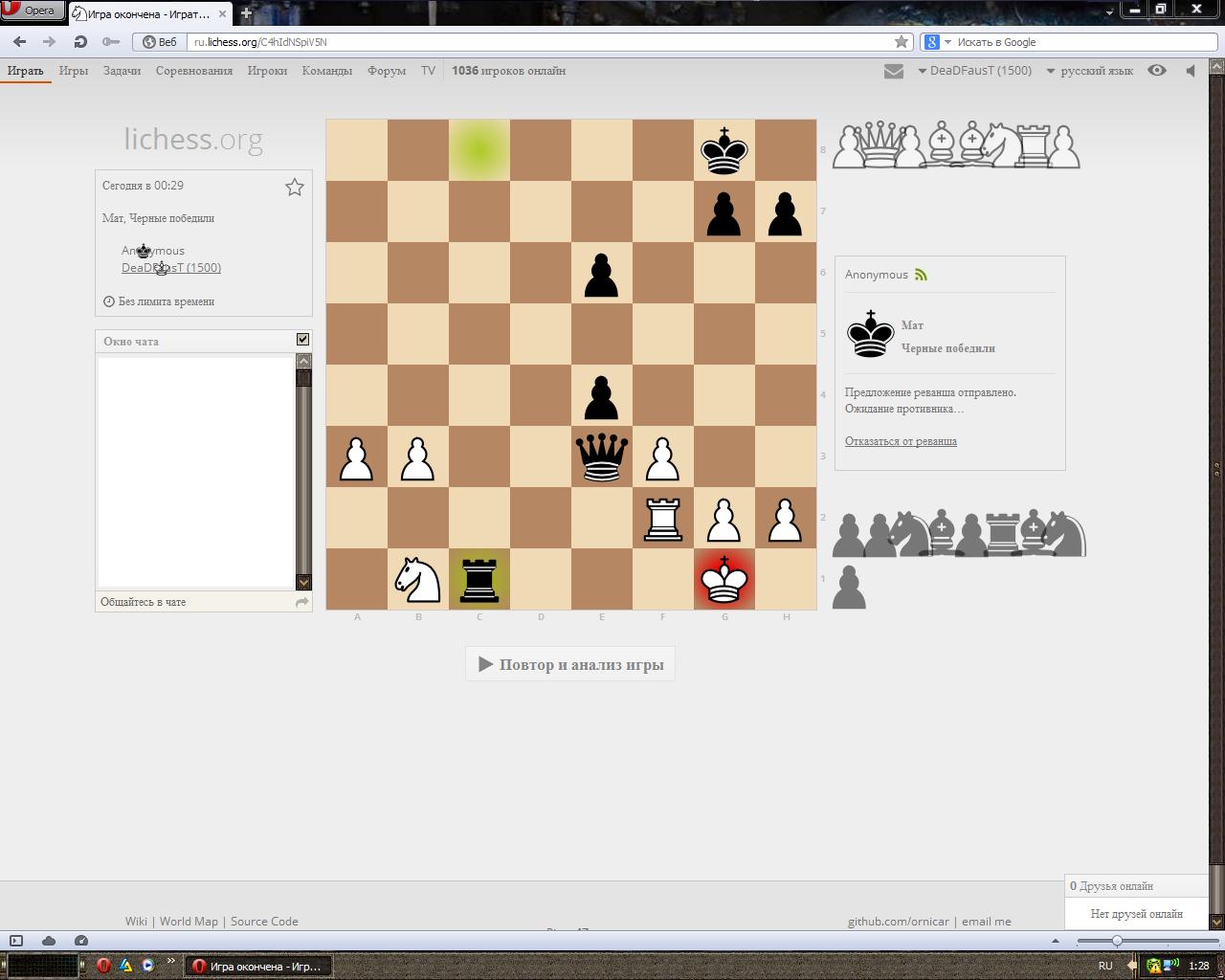Screen dimensions: 1225x980
Task: Open the Opera panel toggle icon in status bar
Action: pos(16,941)
